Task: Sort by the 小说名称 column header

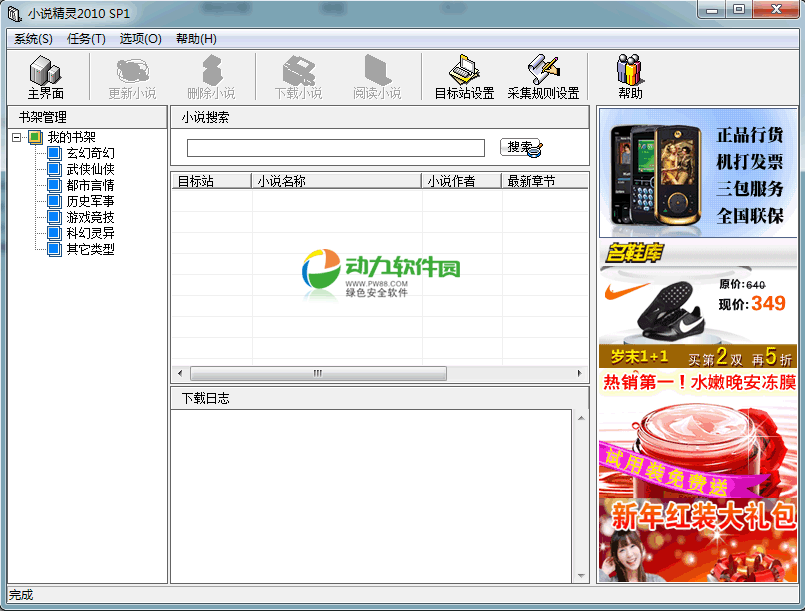Action: point(336,181)
